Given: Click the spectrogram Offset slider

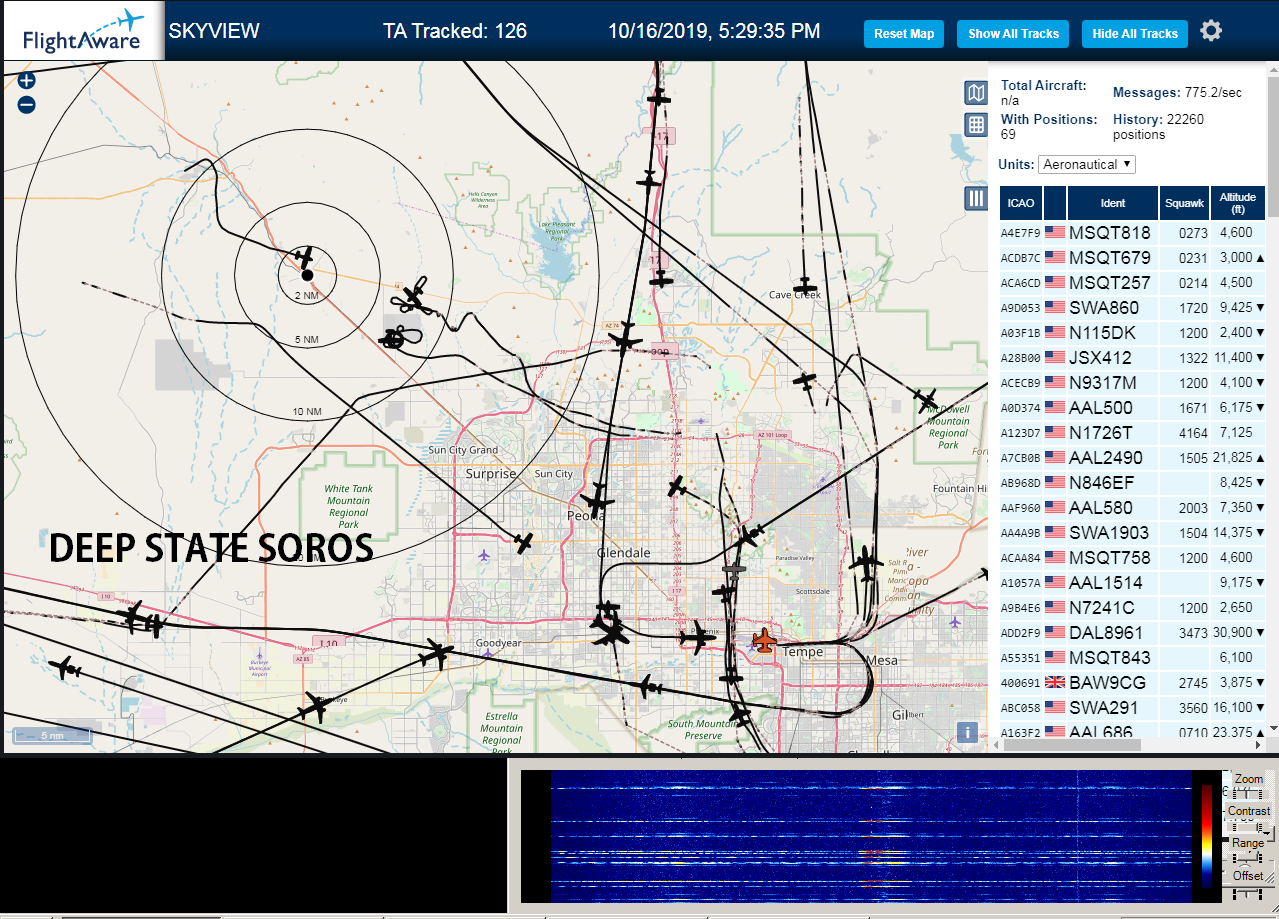Looking at the screenshot, I should [x=1248, y=892].
